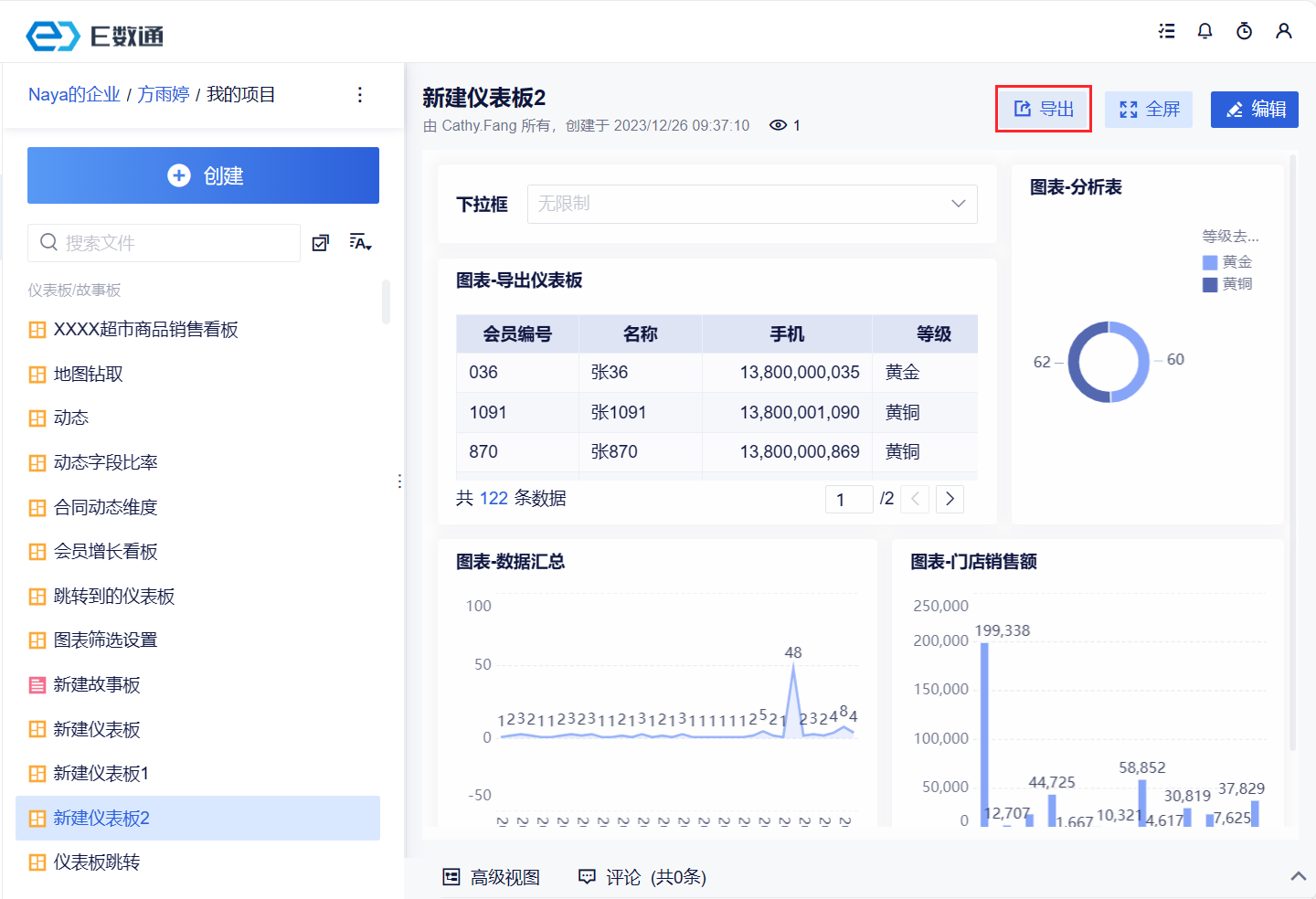Click the 搜索文件 search field

click(x=164, y=243)
